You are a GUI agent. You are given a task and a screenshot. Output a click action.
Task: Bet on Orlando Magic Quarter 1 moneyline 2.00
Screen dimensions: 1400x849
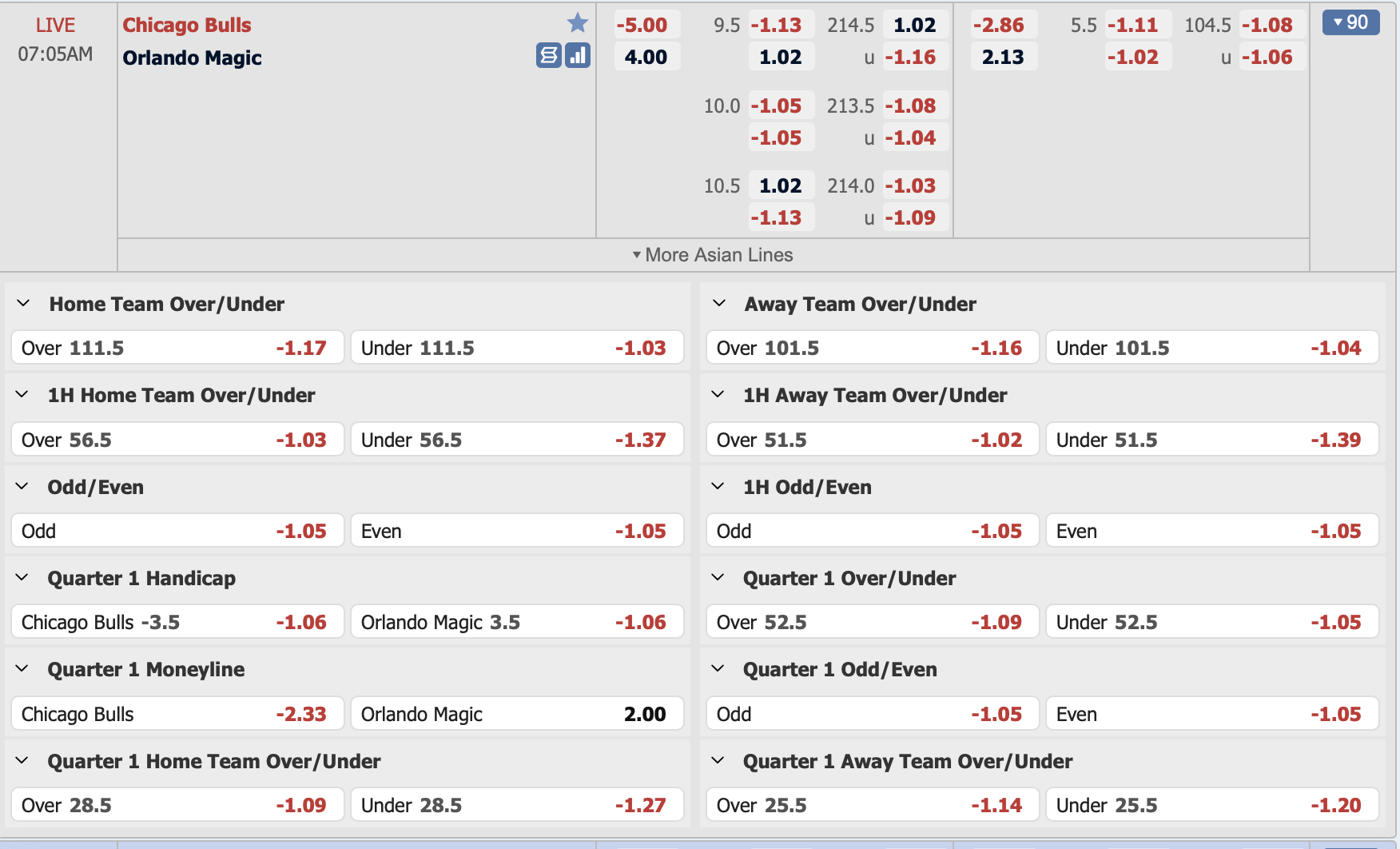(x=516, y=714)
